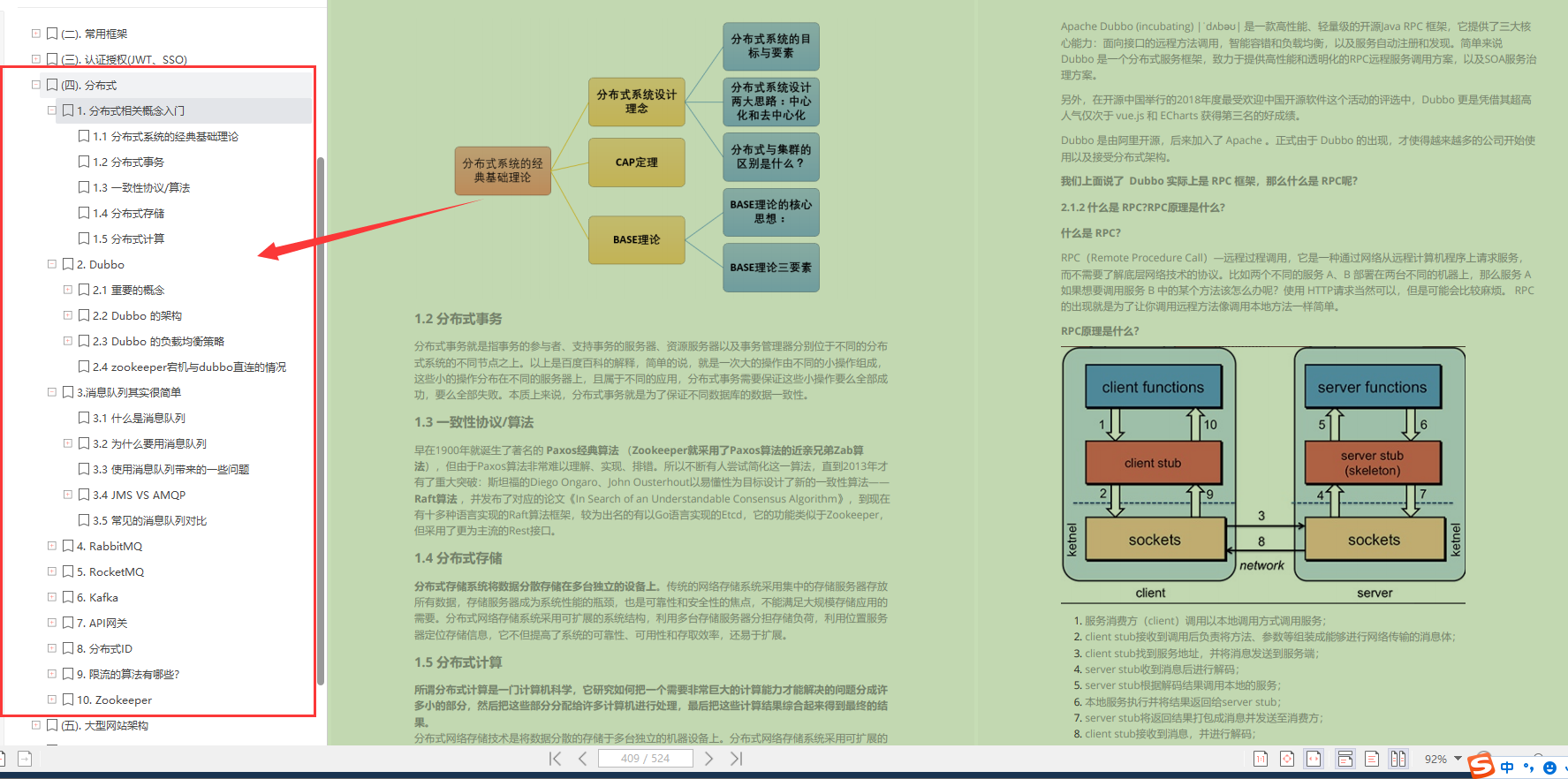Click the BASE理论三要素 mind map node
Screen dimensions: 1568x779
(770, 268)
